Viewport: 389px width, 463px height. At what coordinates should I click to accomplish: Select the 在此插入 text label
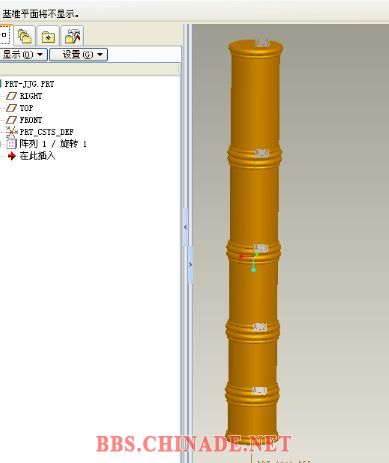[x=37, y=156]
